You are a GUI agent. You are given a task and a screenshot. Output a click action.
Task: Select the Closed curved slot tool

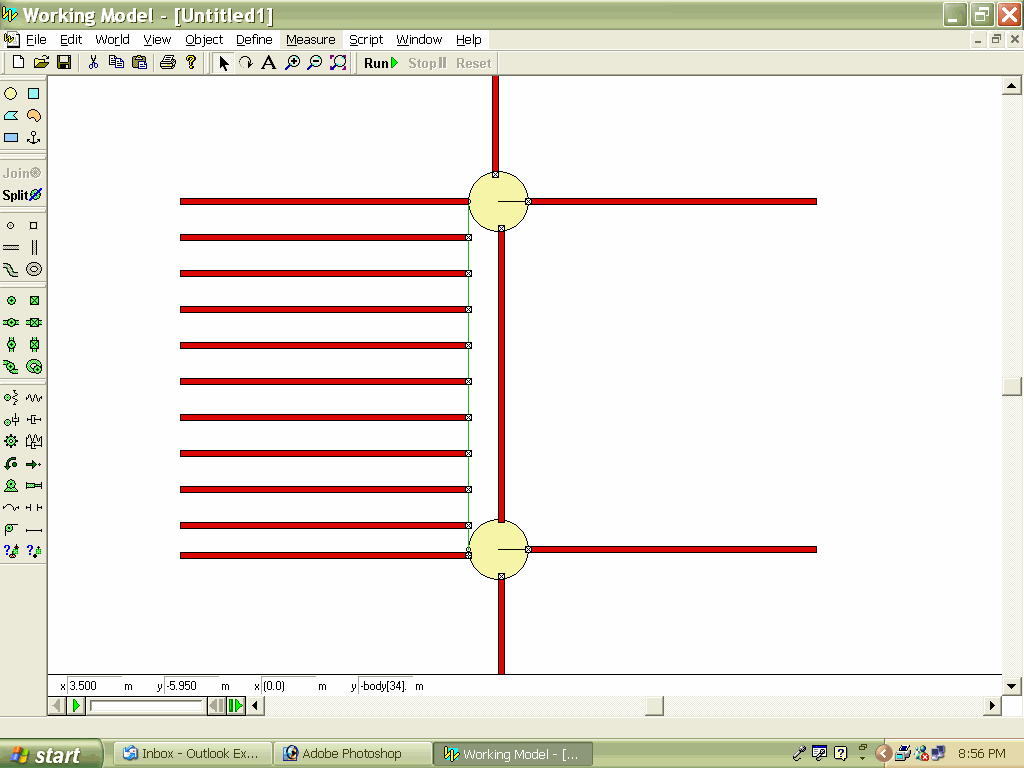tap(33, 269)
